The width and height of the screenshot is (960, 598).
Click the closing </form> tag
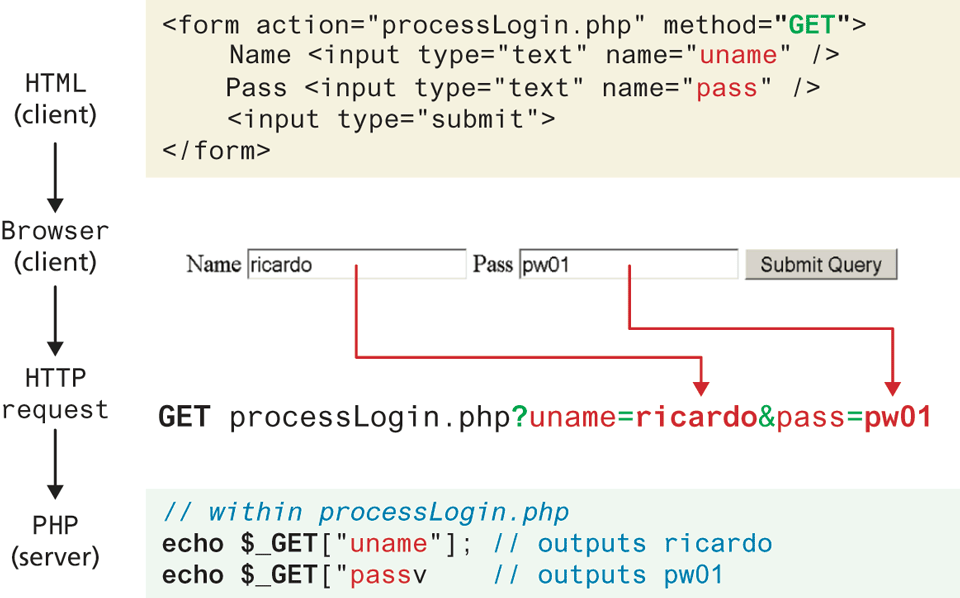[x=215, y=152]
